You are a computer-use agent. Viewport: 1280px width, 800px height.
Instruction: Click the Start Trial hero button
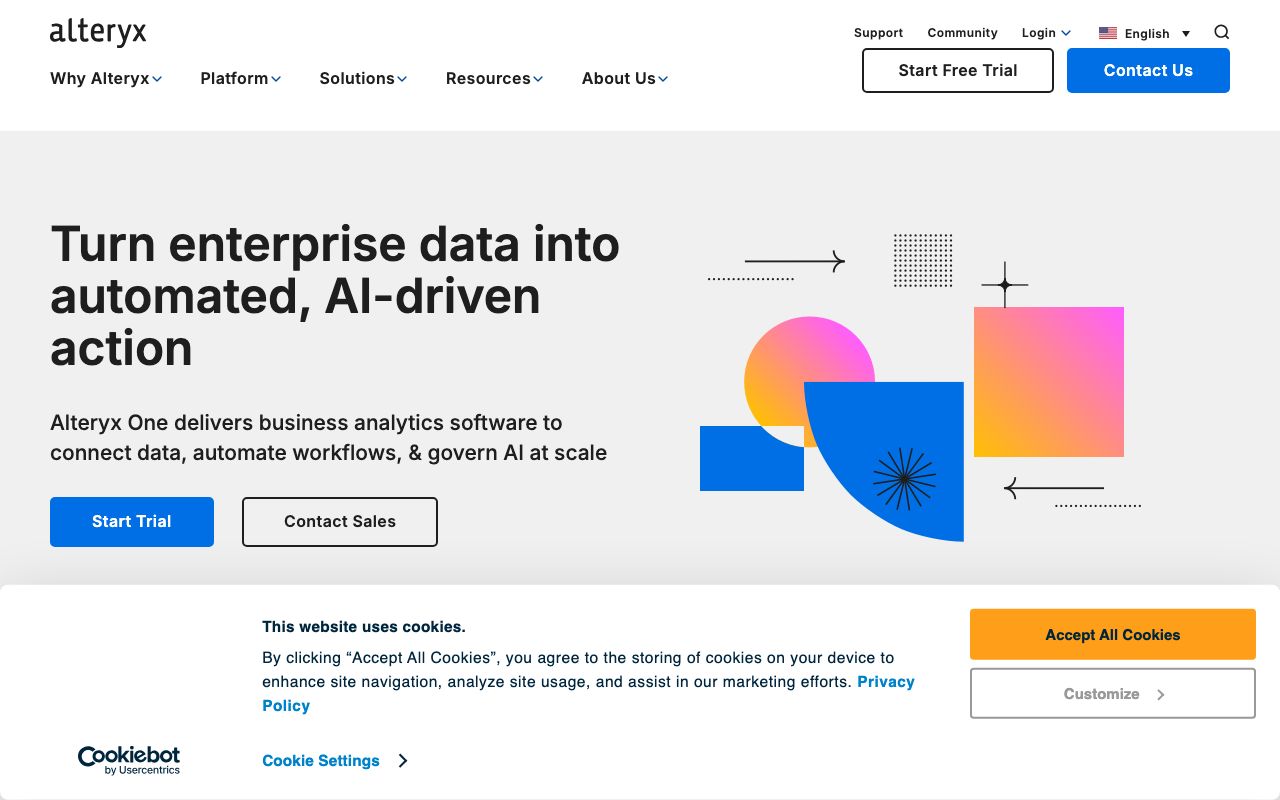click(x=132, y=522)
